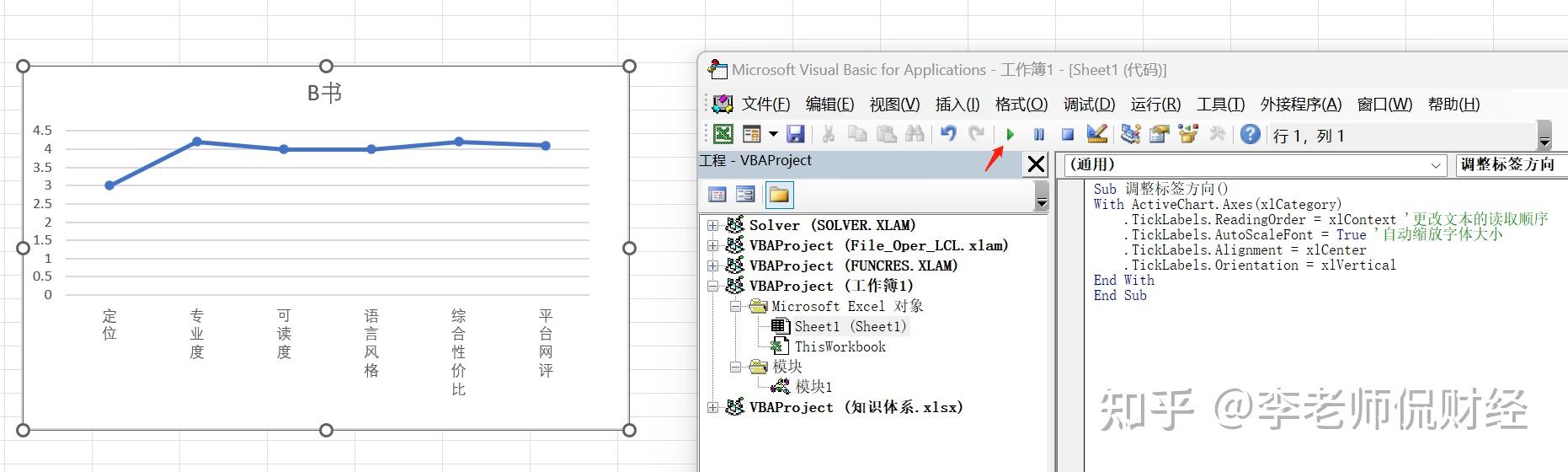
Task: Open the 窗口(W) menu
Action: pos(1384,104)
